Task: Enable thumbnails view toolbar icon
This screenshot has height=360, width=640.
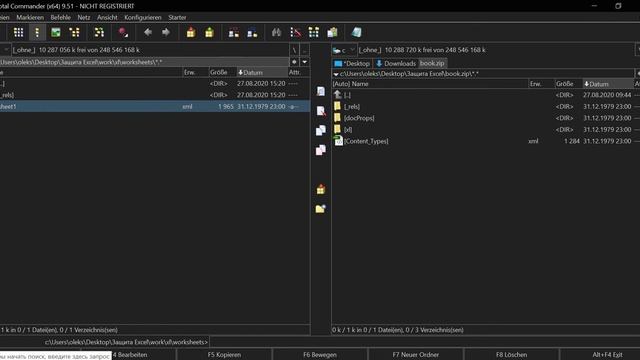Action: [x=56, y=32]
